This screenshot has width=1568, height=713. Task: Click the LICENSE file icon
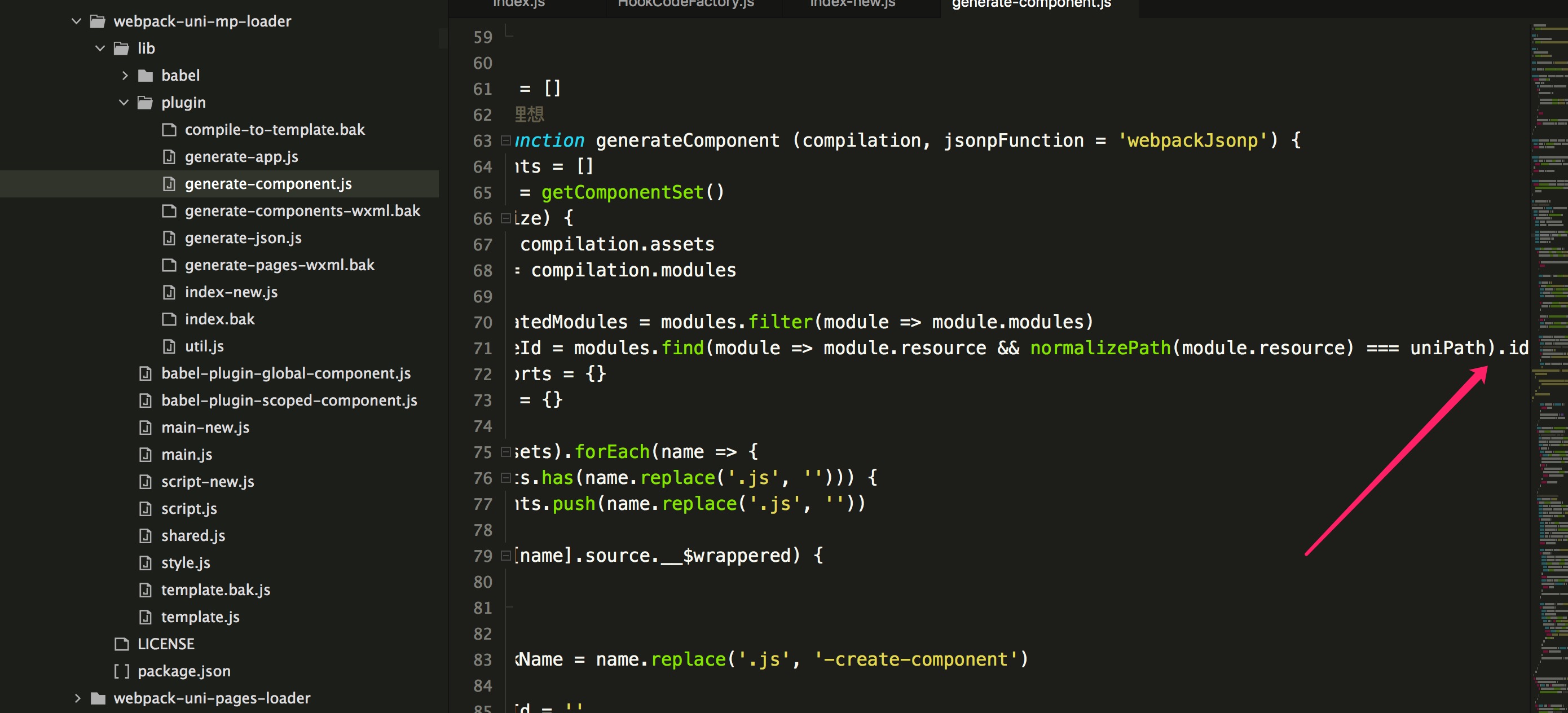[122, 644]
